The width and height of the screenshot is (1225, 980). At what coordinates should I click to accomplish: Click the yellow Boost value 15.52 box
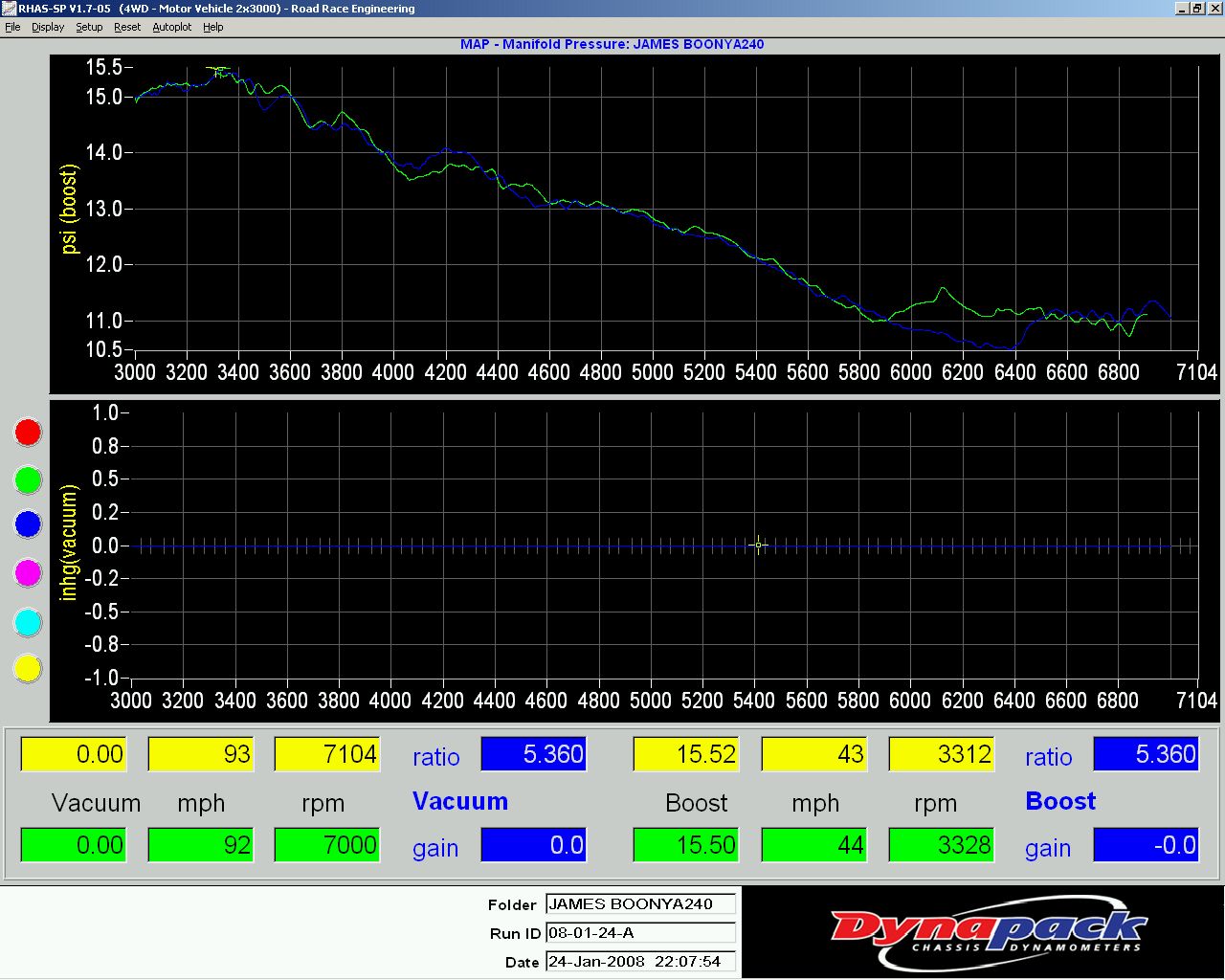click(686, 754)
